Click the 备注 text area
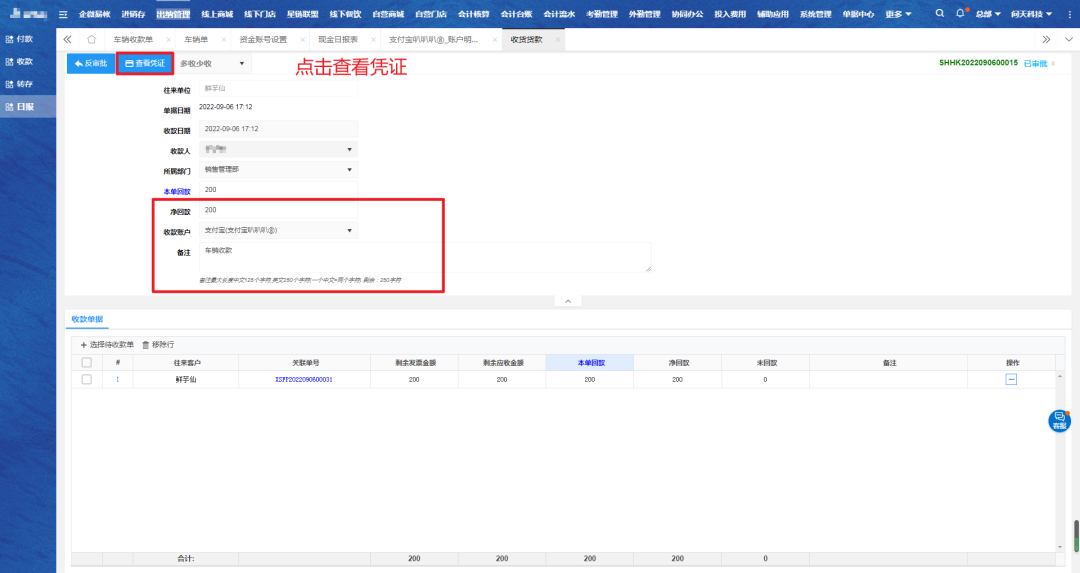This screenshot has width=1080, height=573. [x=424, y=256]
